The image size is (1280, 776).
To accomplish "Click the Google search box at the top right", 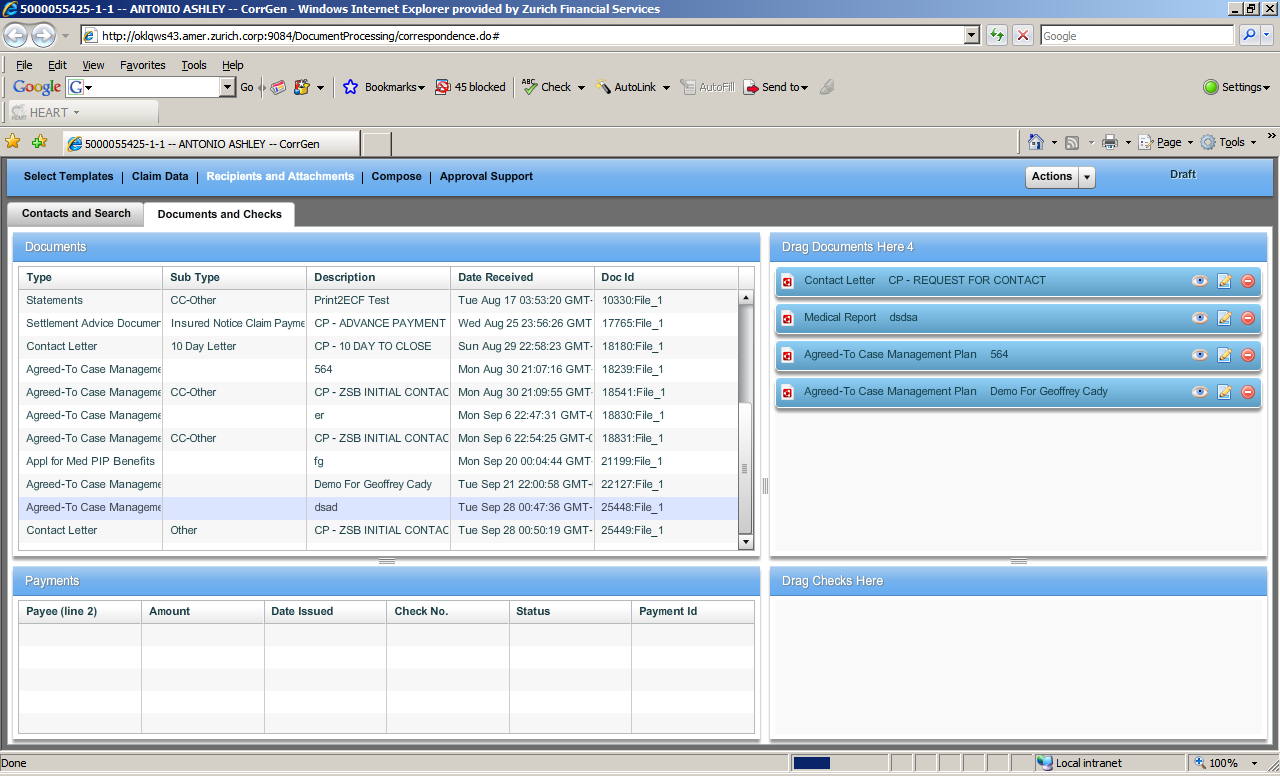I will pos(1137,35).
